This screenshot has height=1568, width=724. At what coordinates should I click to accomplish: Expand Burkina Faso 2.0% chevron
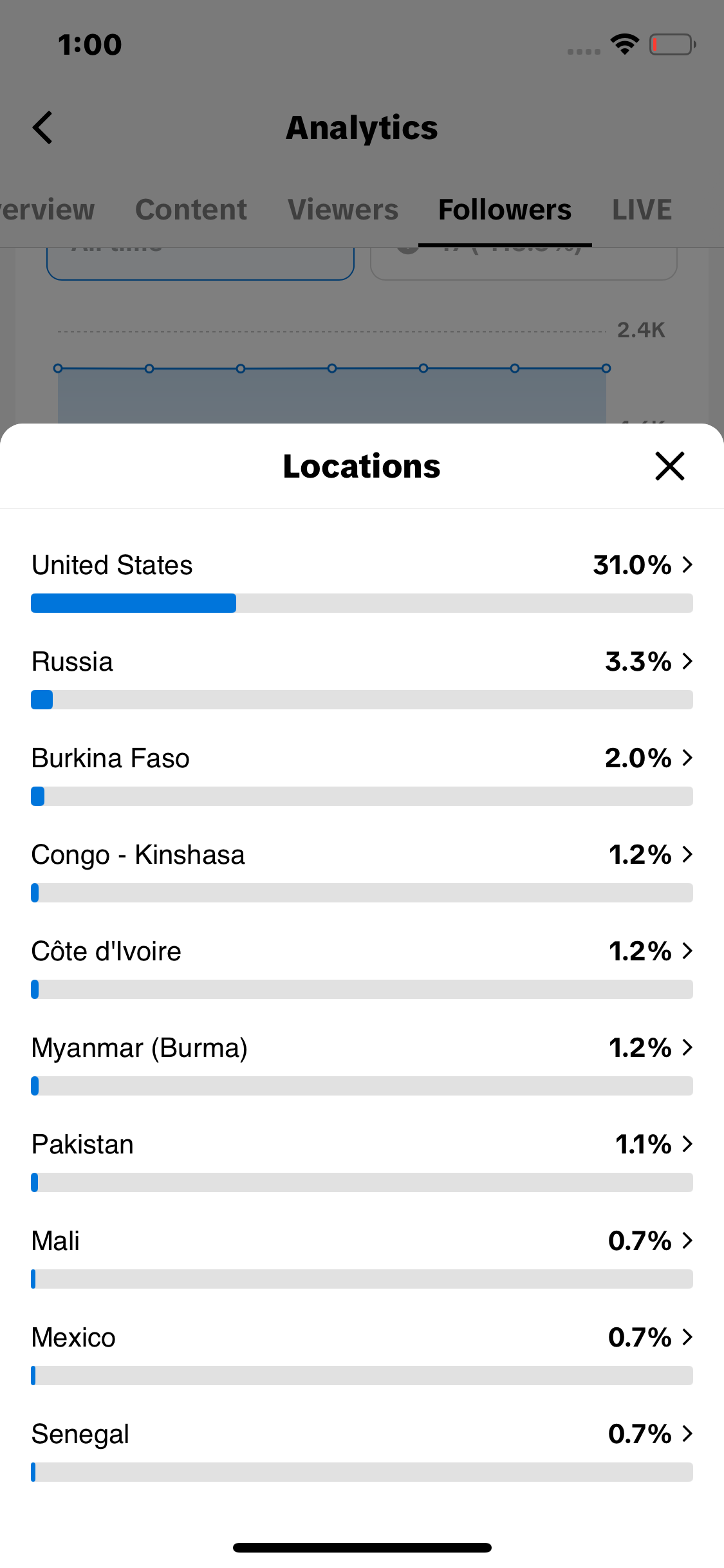coord(687,758)
